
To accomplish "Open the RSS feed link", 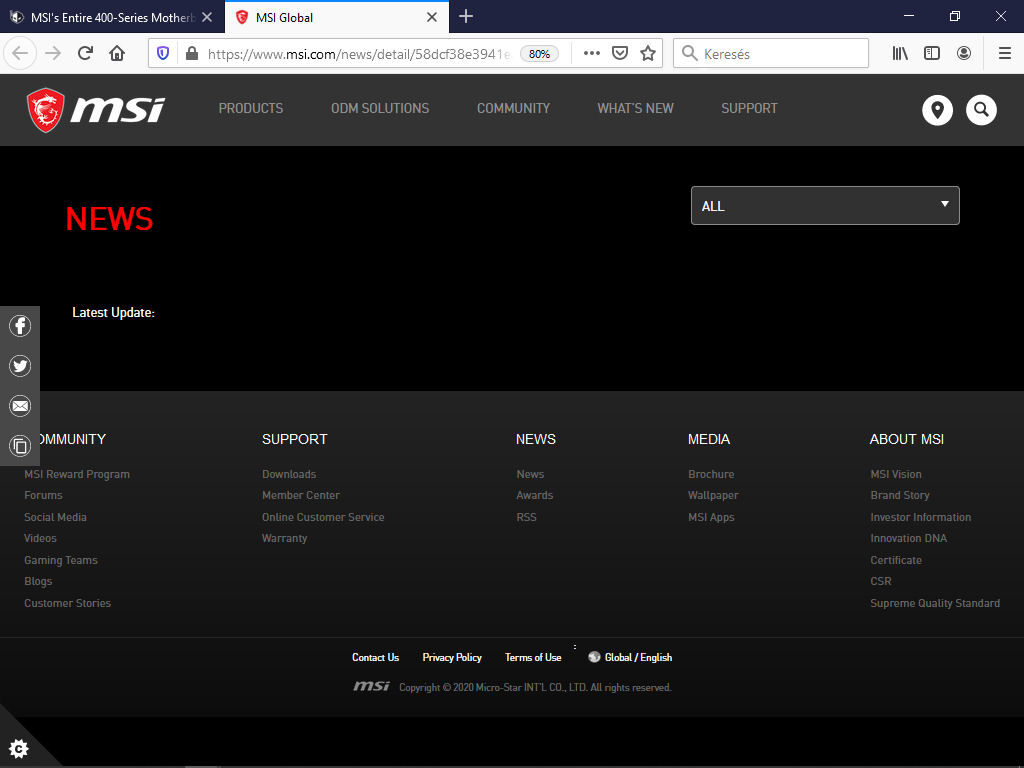I will pyautogui.click(x=526, y=517).
